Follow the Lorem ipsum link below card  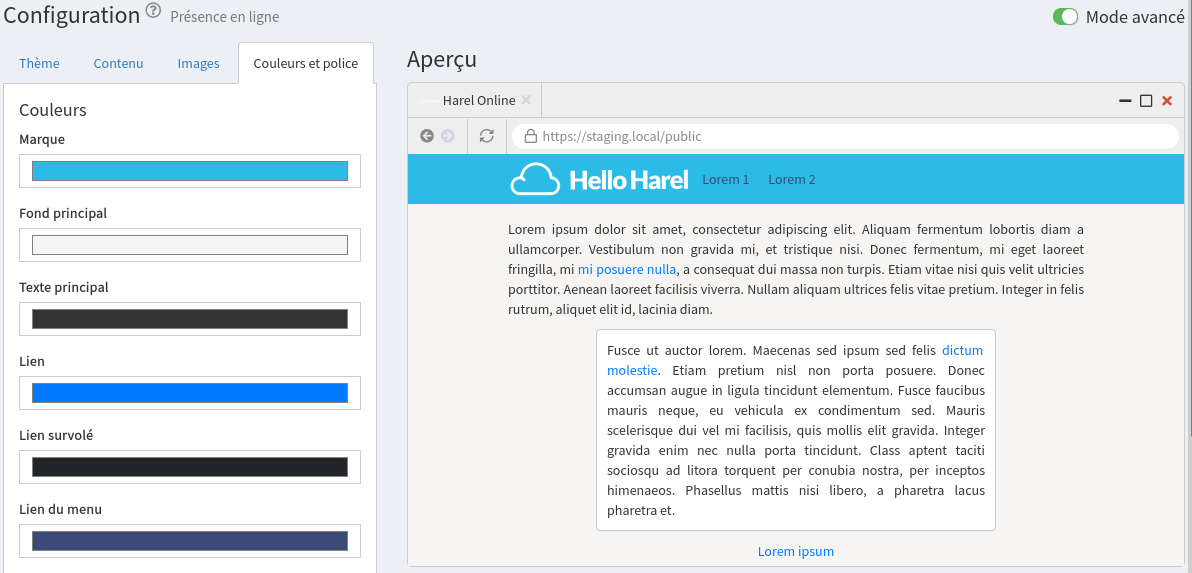coord(795,552)
